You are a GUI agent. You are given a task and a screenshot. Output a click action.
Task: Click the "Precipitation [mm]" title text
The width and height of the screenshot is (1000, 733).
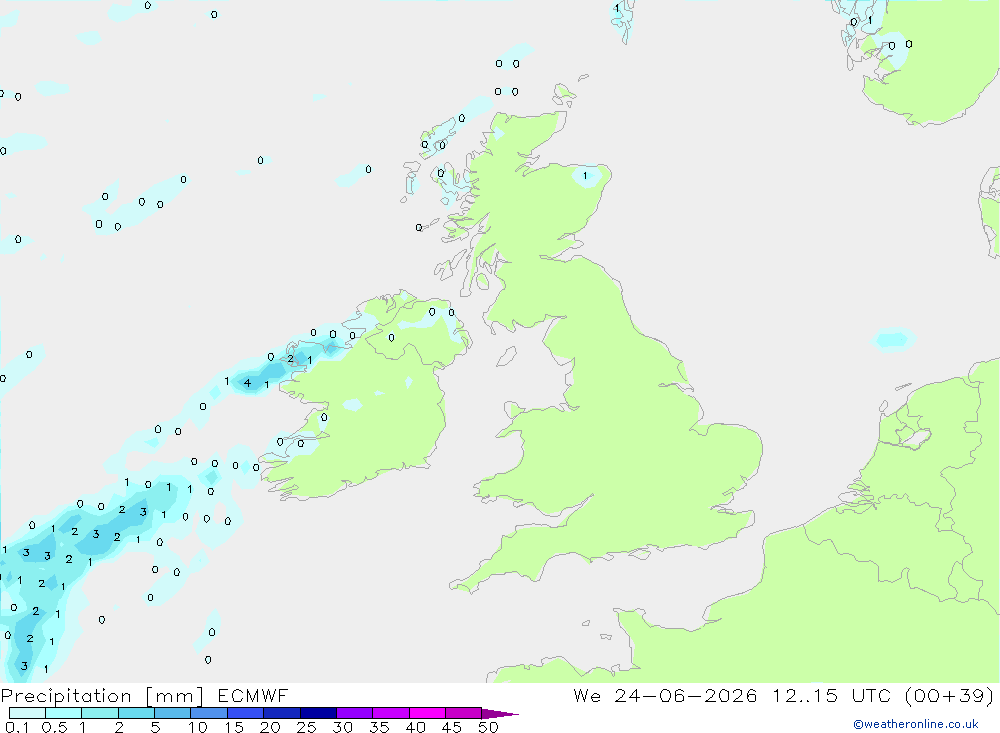[103, 696]
